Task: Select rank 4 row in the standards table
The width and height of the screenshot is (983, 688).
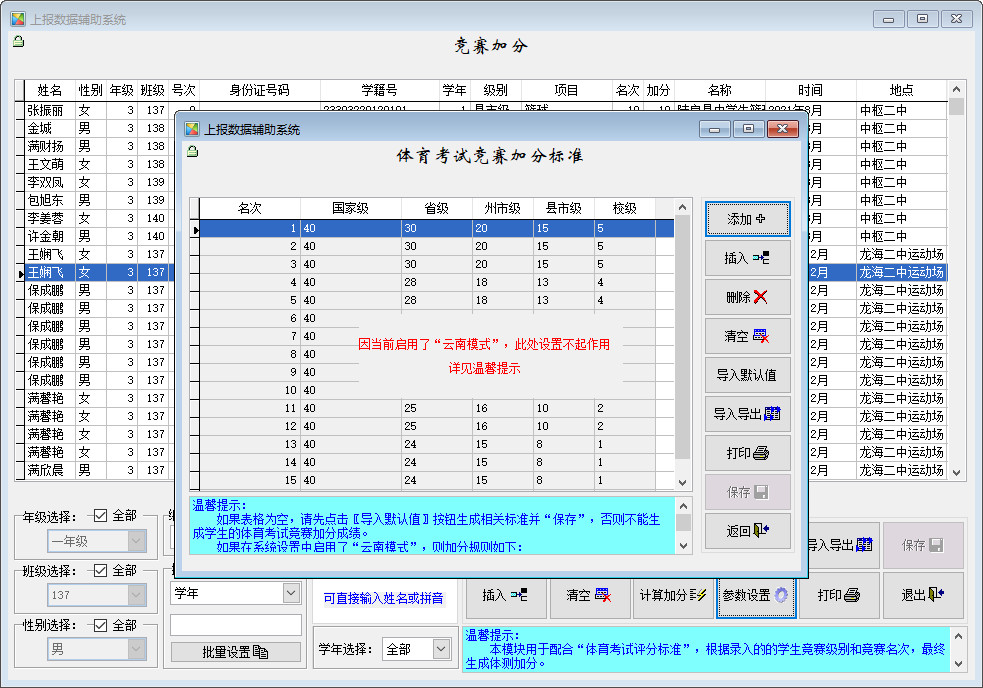Action: [x=437, y=282]
